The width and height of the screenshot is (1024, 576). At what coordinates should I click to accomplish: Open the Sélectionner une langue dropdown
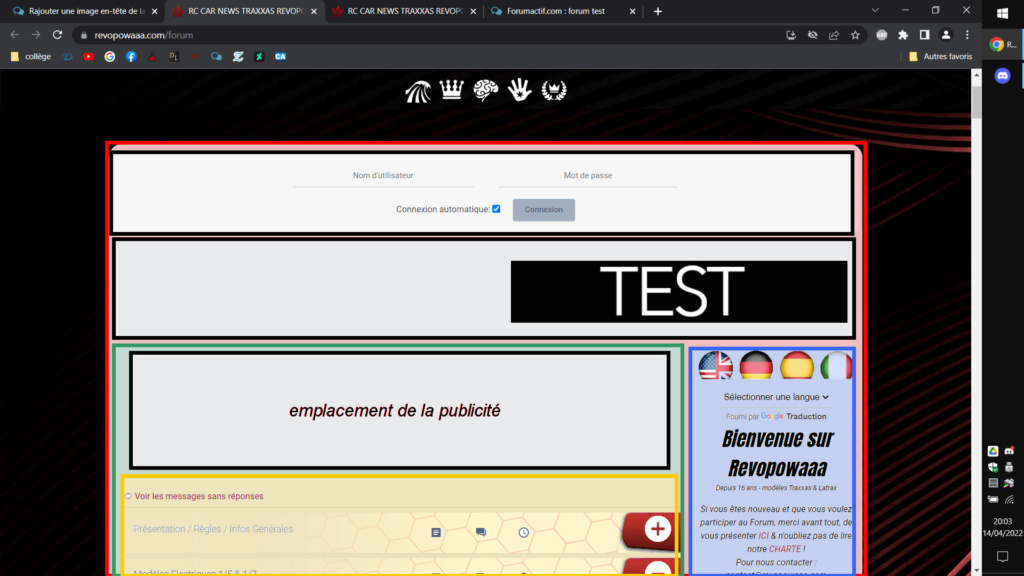click(x=776, y=397)
